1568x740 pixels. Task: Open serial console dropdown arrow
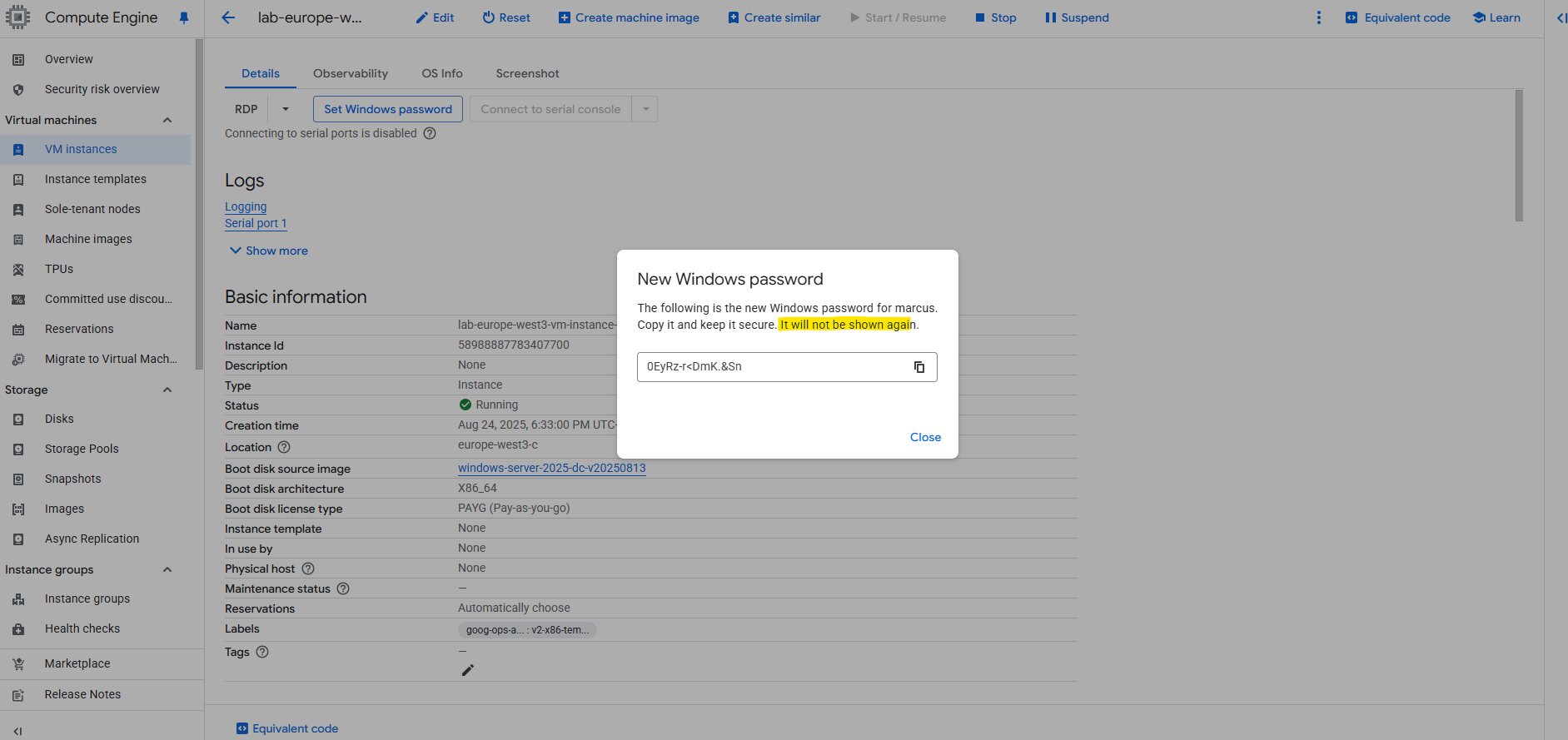point(645,109)
